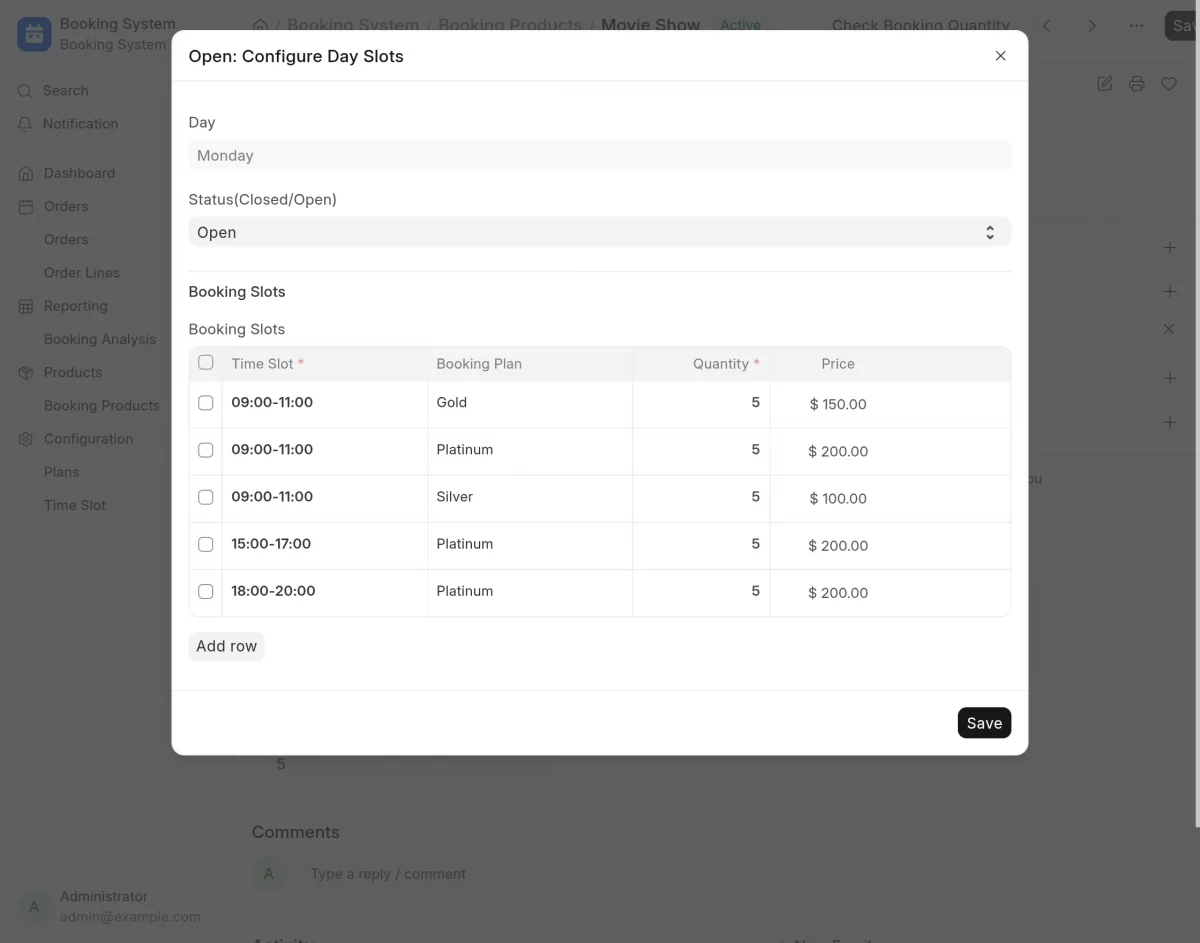Click the $ 100.00 price cell
Screen dimensions: 1200x943
(838, 498)
